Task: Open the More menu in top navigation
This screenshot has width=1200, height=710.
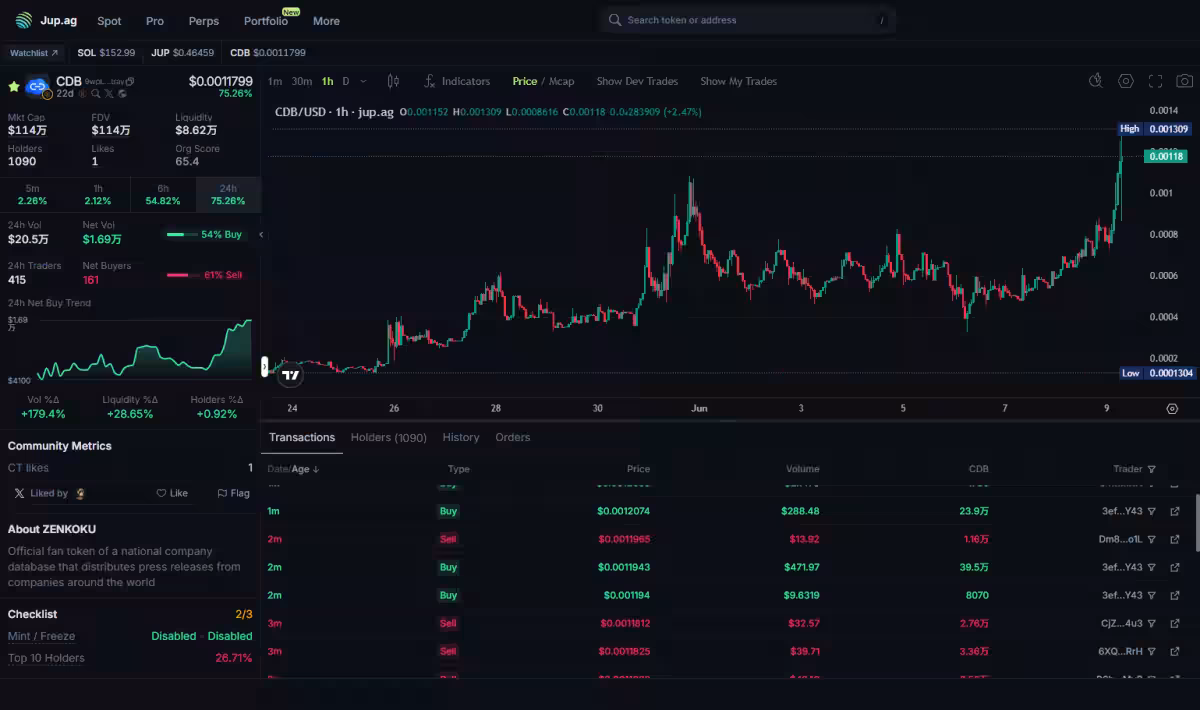Action: (326, 21)
